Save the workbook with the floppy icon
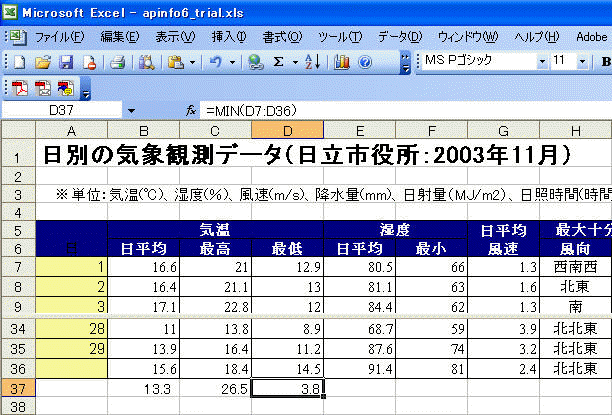Viewport: 612px width, 415px height. coord(65,62)
